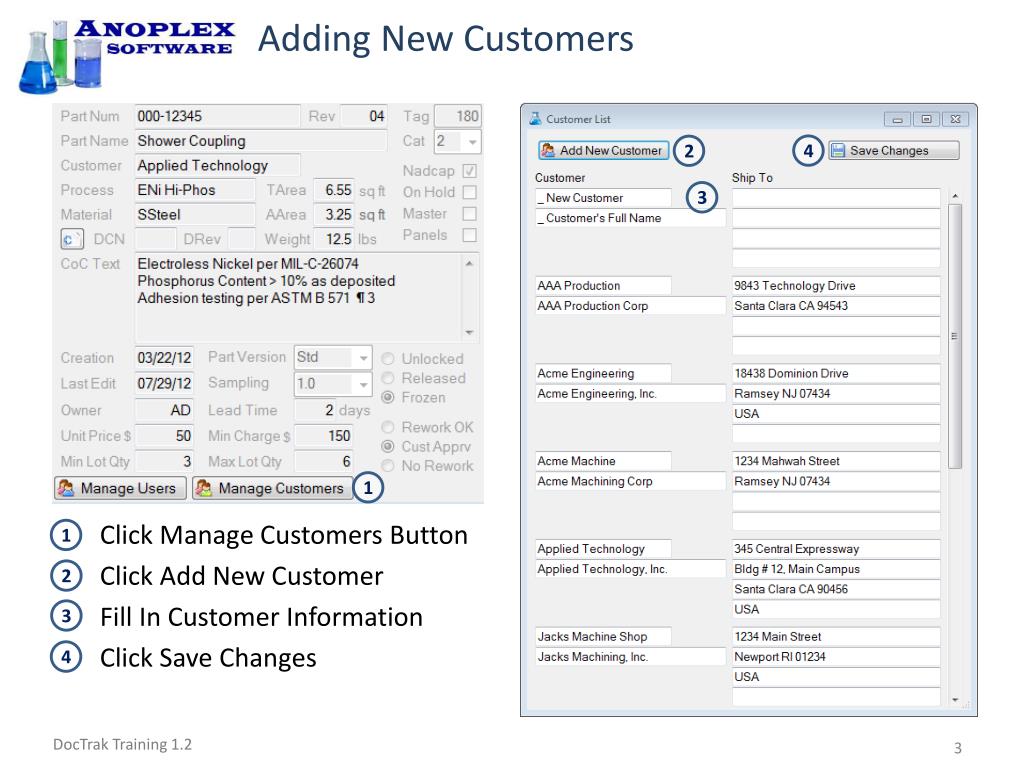The width and height of the screenshot is (1024, 768).
Task: Open the Part Version dropdown
Action: coord(363,358)
